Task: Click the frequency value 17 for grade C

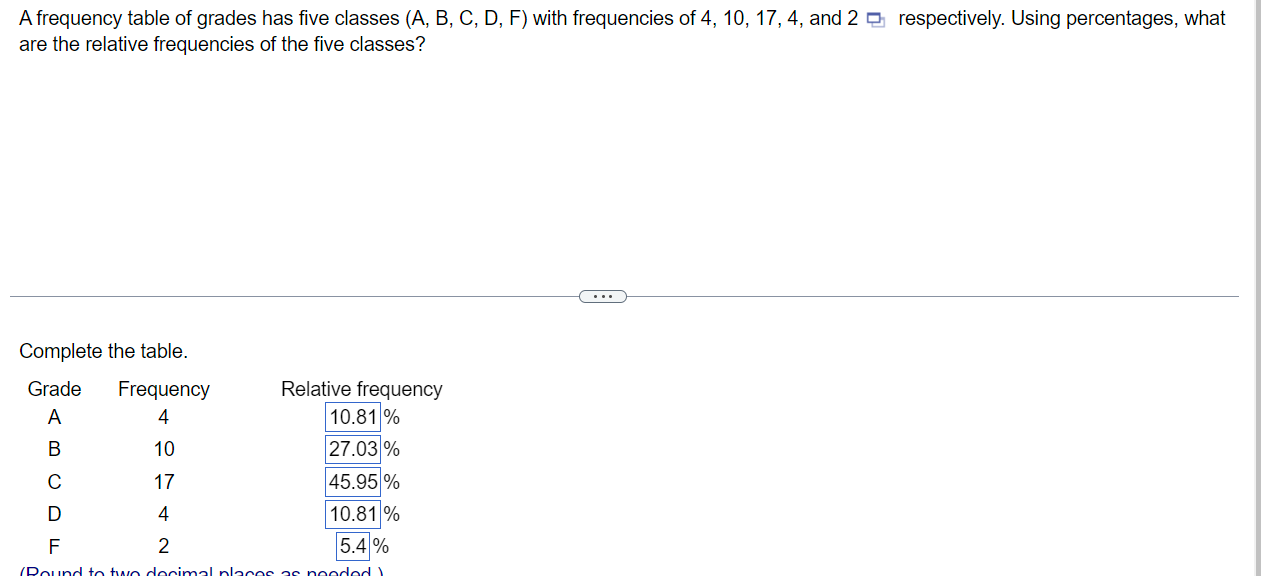Action: (163, 481)
